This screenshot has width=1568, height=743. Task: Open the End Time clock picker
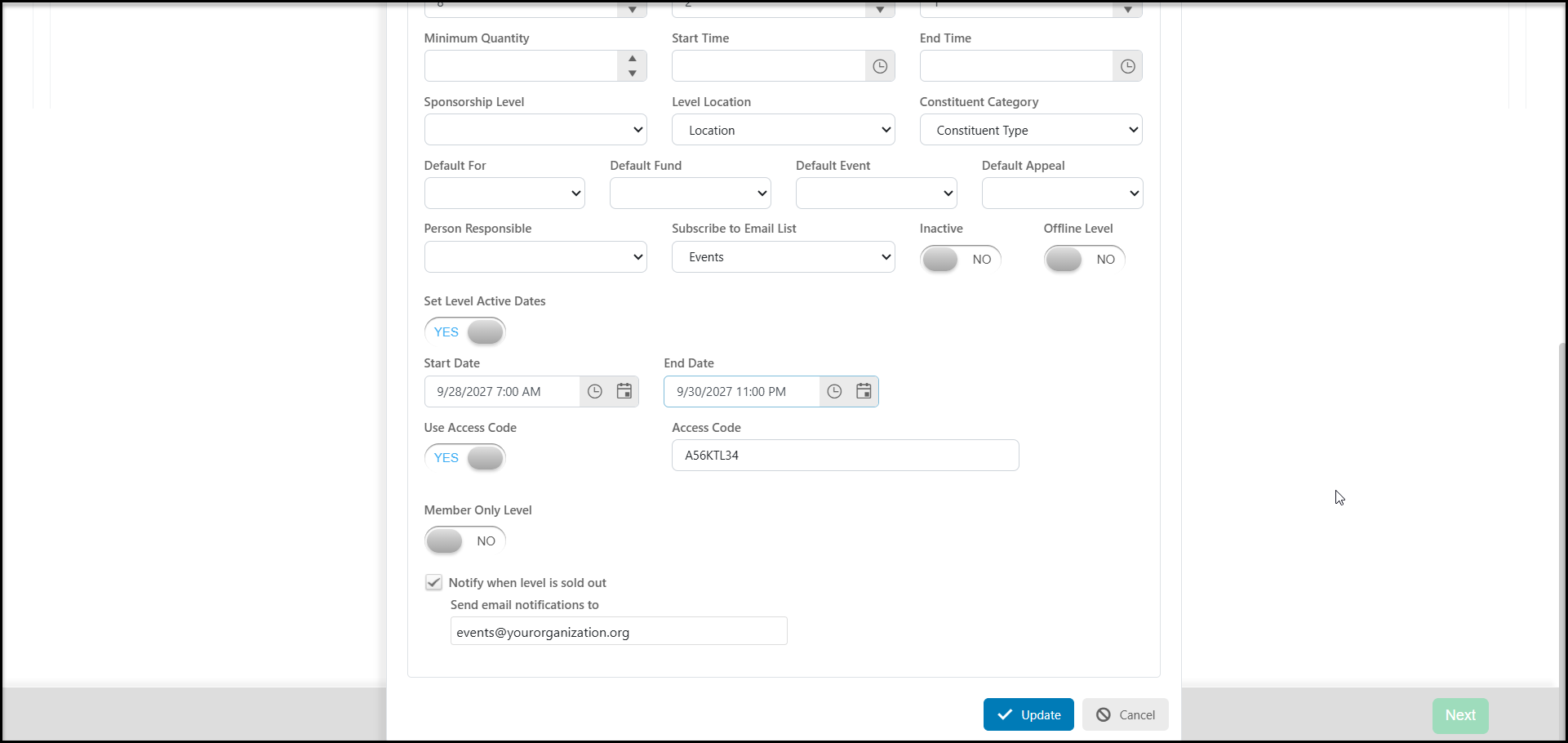tap(1127, 66)
